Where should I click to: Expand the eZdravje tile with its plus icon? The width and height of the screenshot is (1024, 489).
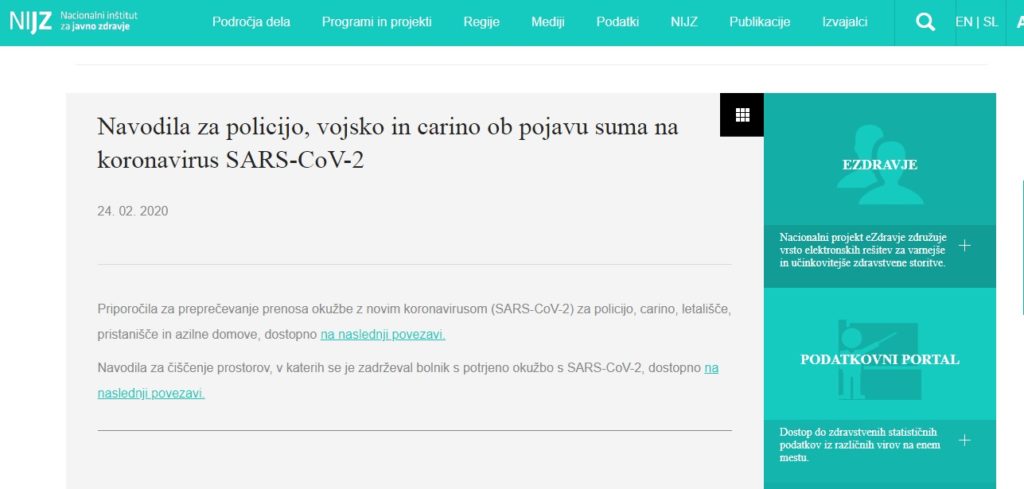(x=964, y=245)
